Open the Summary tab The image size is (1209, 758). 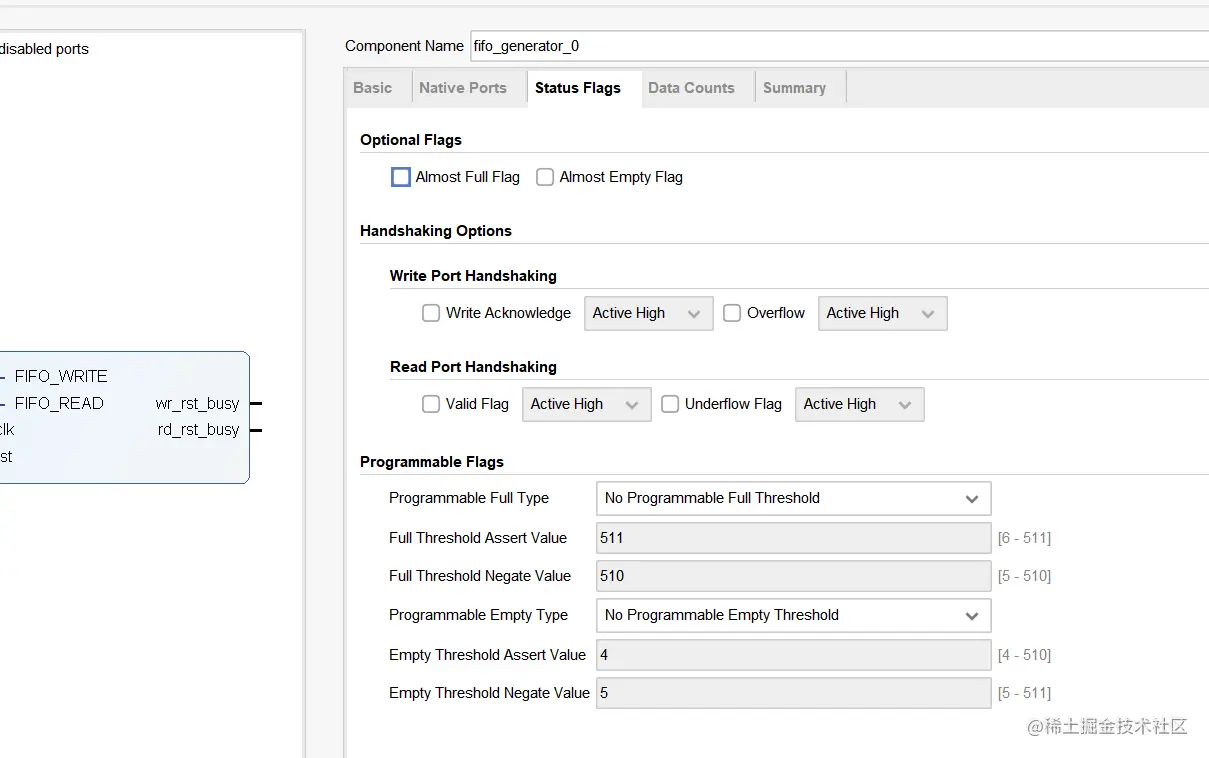(794, 88)
